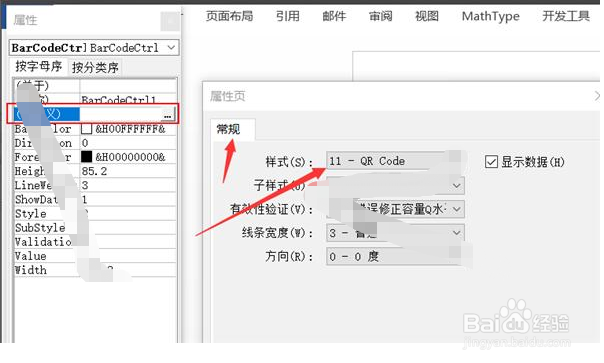Select the &H00000000& ForeColor value
The height and width of the screenshot is (363, 604).
click(130, 157)
